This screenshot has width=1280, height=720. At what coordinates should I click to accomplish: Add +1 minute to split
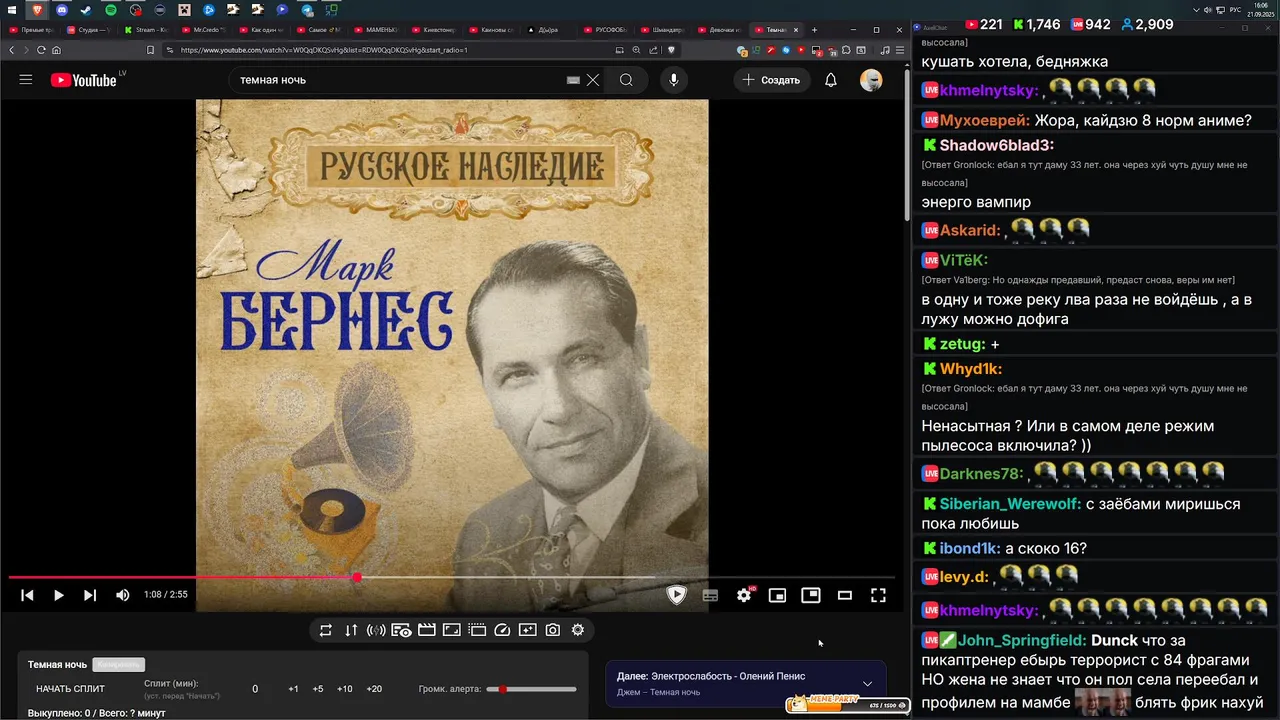(x=293, y=689)
